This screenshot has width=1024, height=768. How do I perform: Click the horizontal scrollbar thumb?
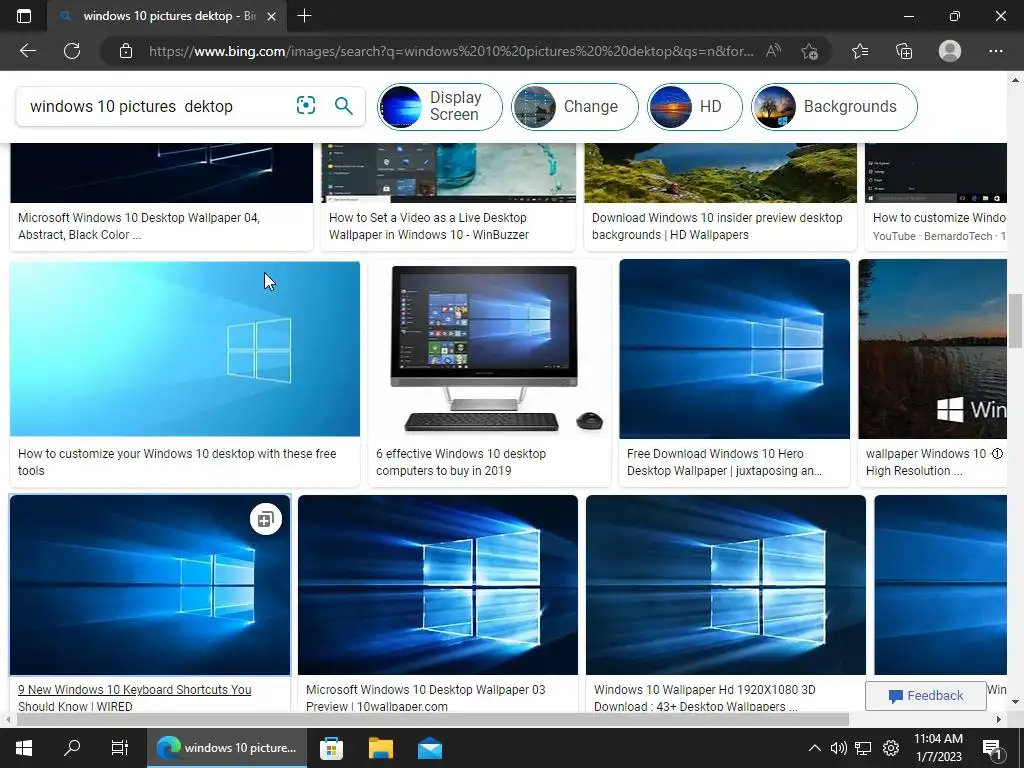click(x=432, y=719)
